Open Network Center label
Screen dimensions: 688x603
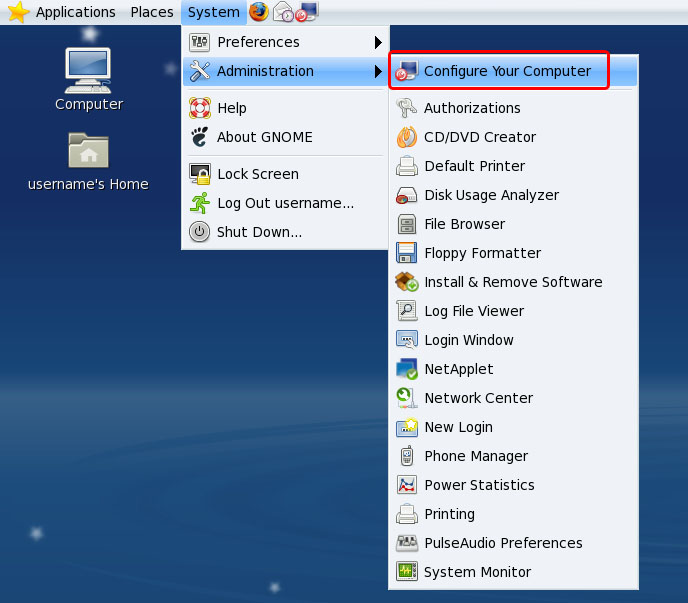coord(479,398)
